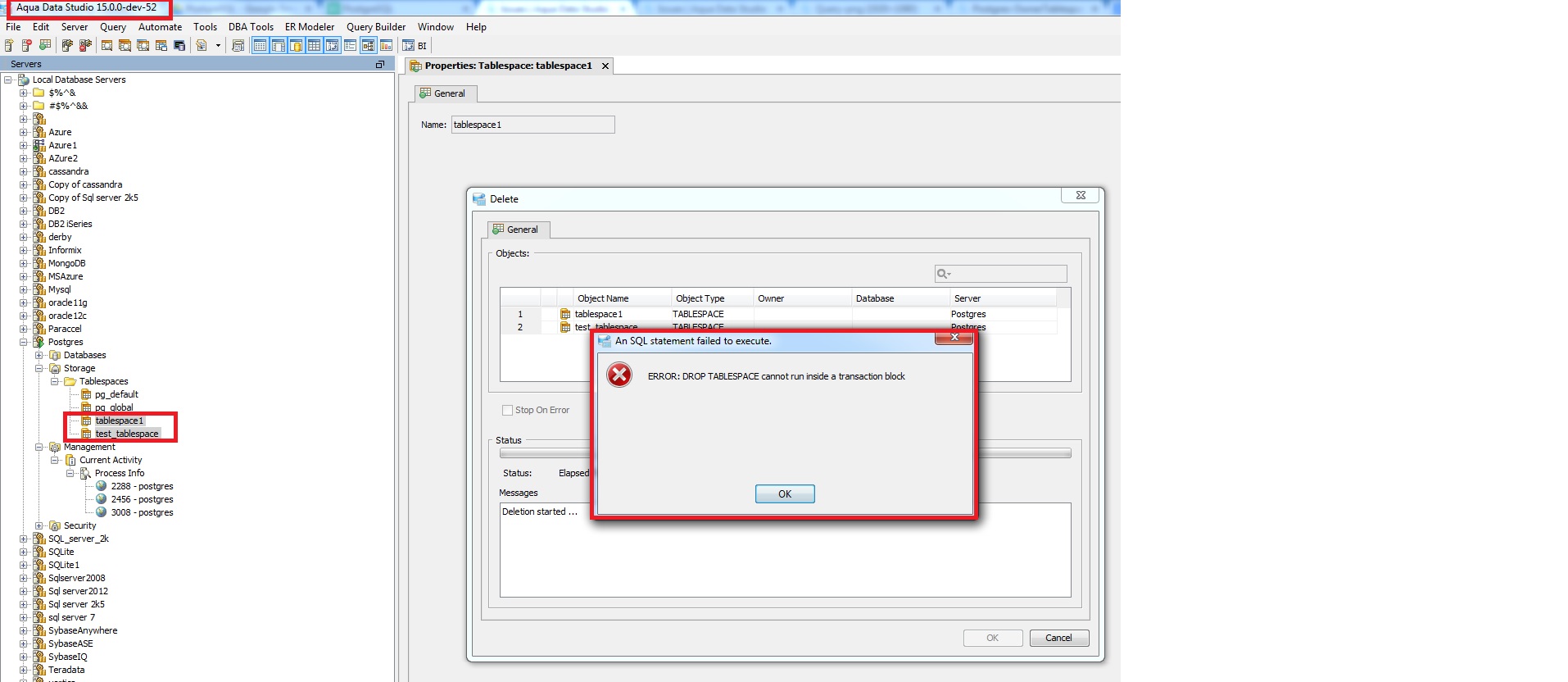Viewport: 1568px width, 682px height.
Task: Select pg_default tablespace in tree
Action: tap(116, 394)
